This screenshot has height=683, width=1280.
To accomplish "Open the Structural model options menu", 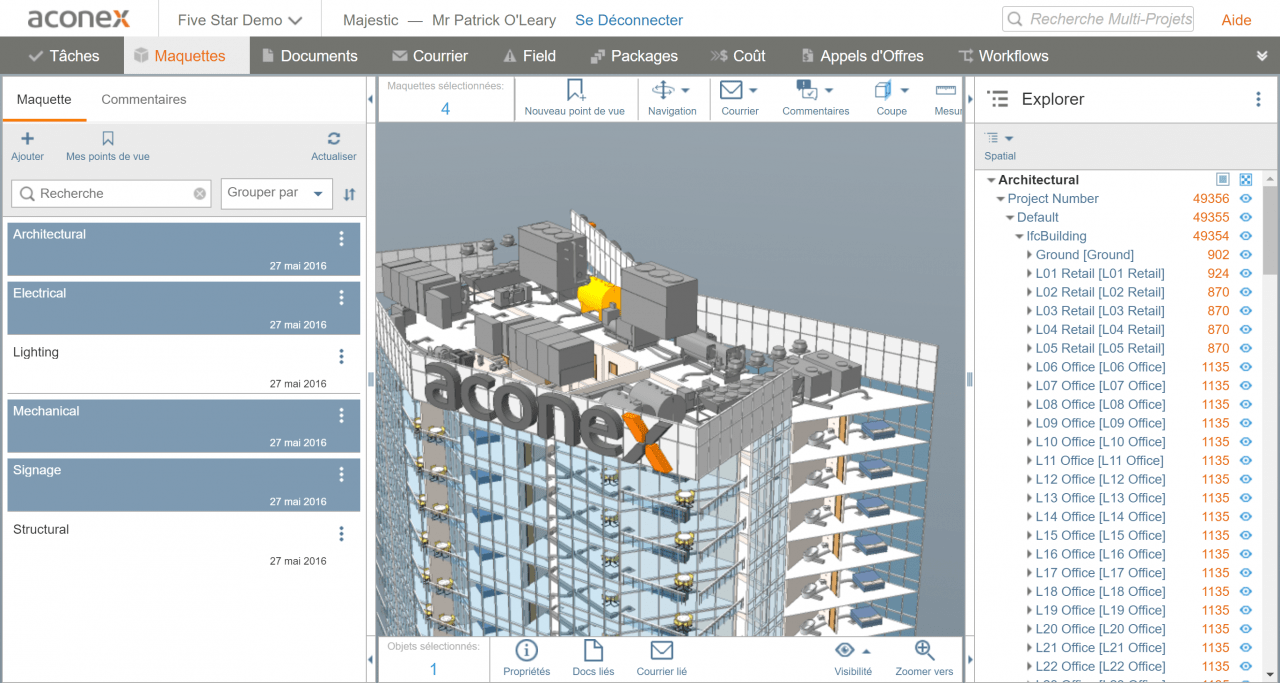I will (341, 533).
